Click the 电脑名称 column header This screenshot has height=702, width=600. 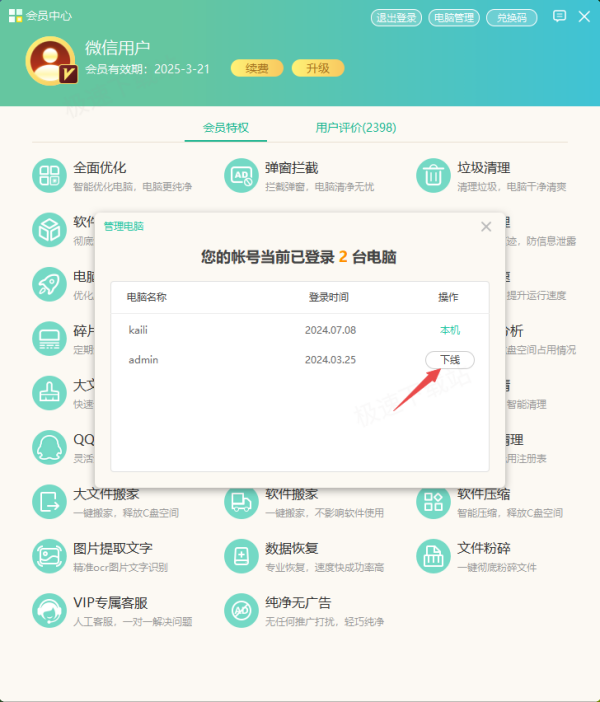tap(147, 297)
